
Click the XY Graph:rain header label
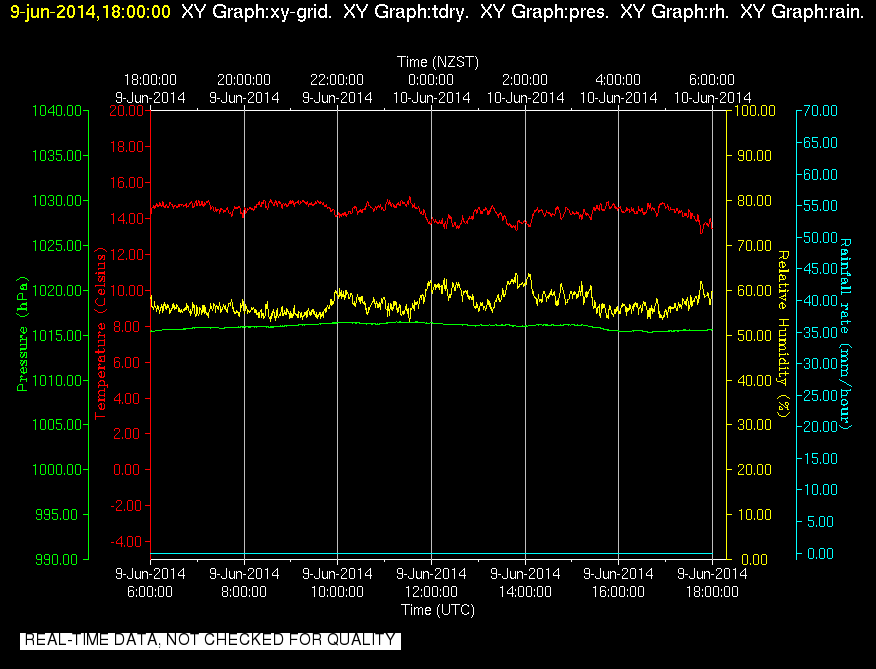pos(802,12)
